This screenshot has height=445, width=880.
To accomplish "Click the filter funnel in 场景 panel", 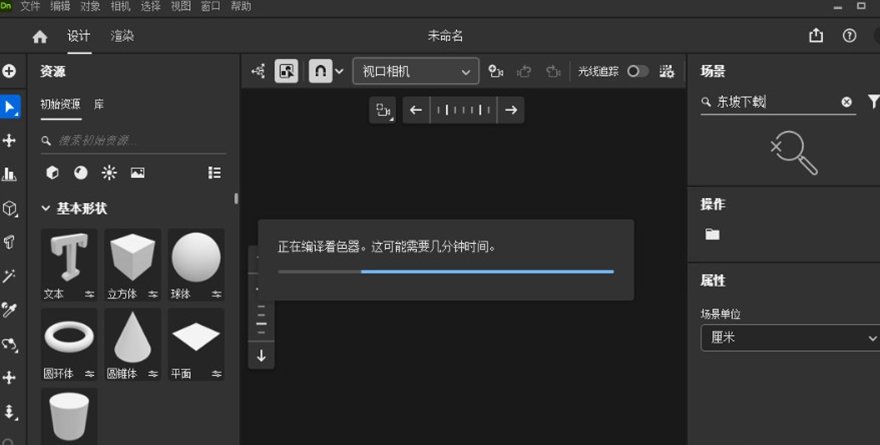I will pyautogui.click(x=873, y=102).
